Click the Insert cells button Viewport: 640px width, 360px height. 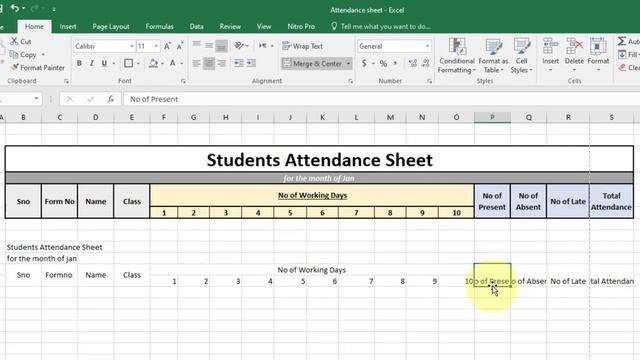click(550, 55)
